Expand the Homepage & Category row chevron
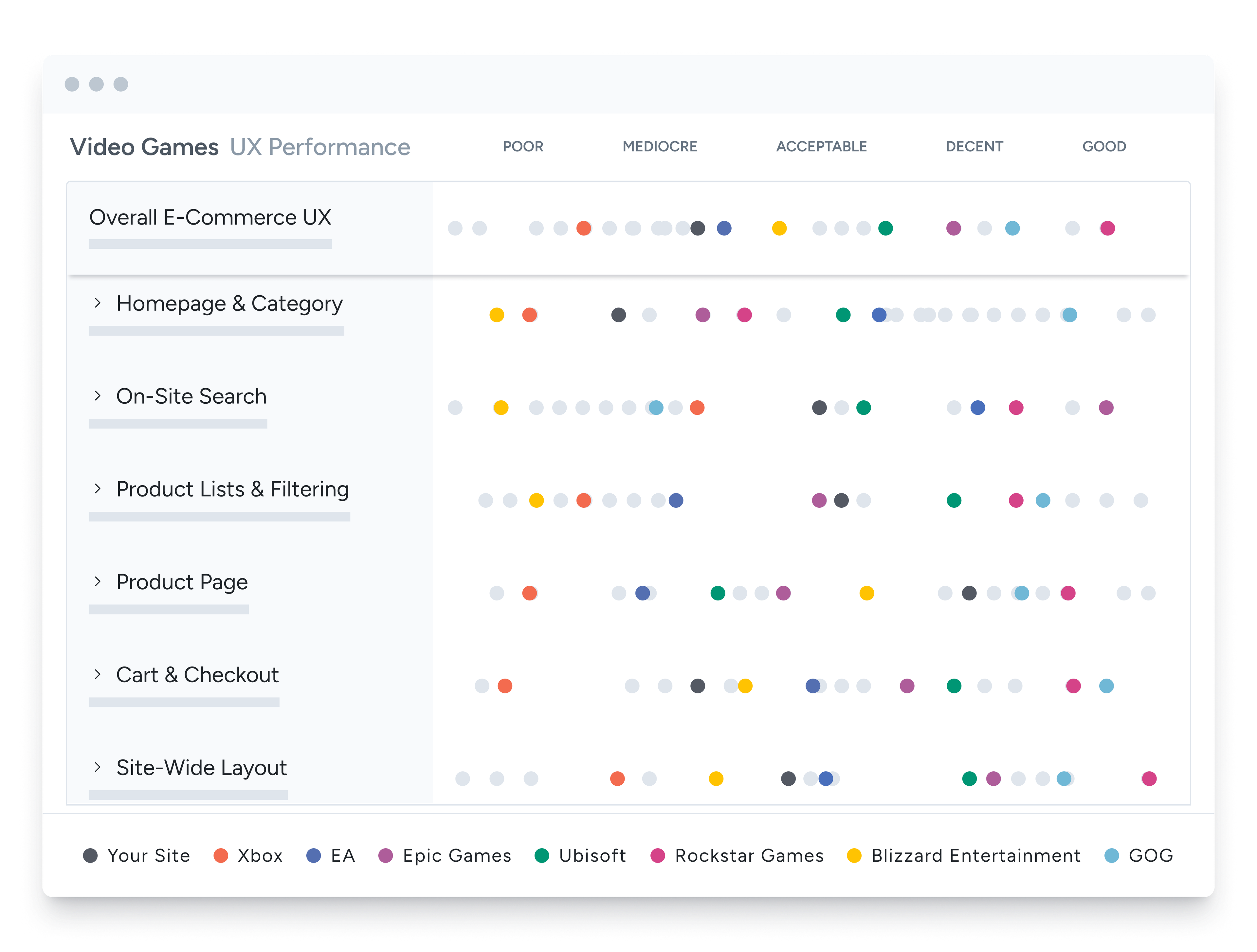 coord(98,303)
